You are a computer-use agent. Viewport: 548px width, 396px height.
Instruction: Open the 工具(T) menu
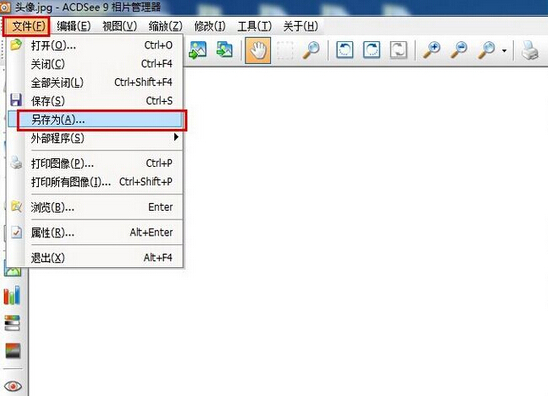point(254,26)
